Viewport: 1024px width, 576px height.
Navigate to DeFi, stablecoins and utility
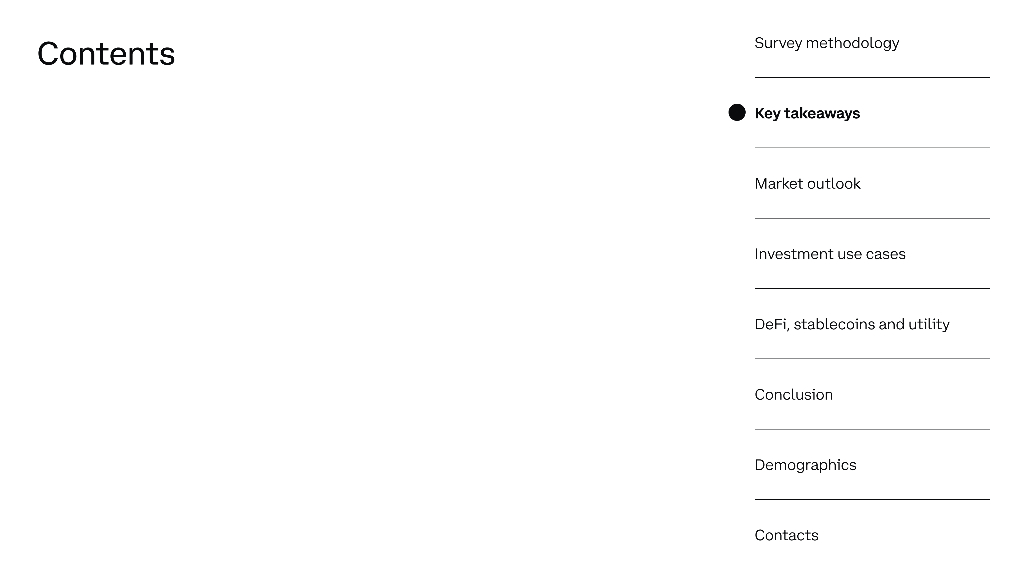[852, 324]
